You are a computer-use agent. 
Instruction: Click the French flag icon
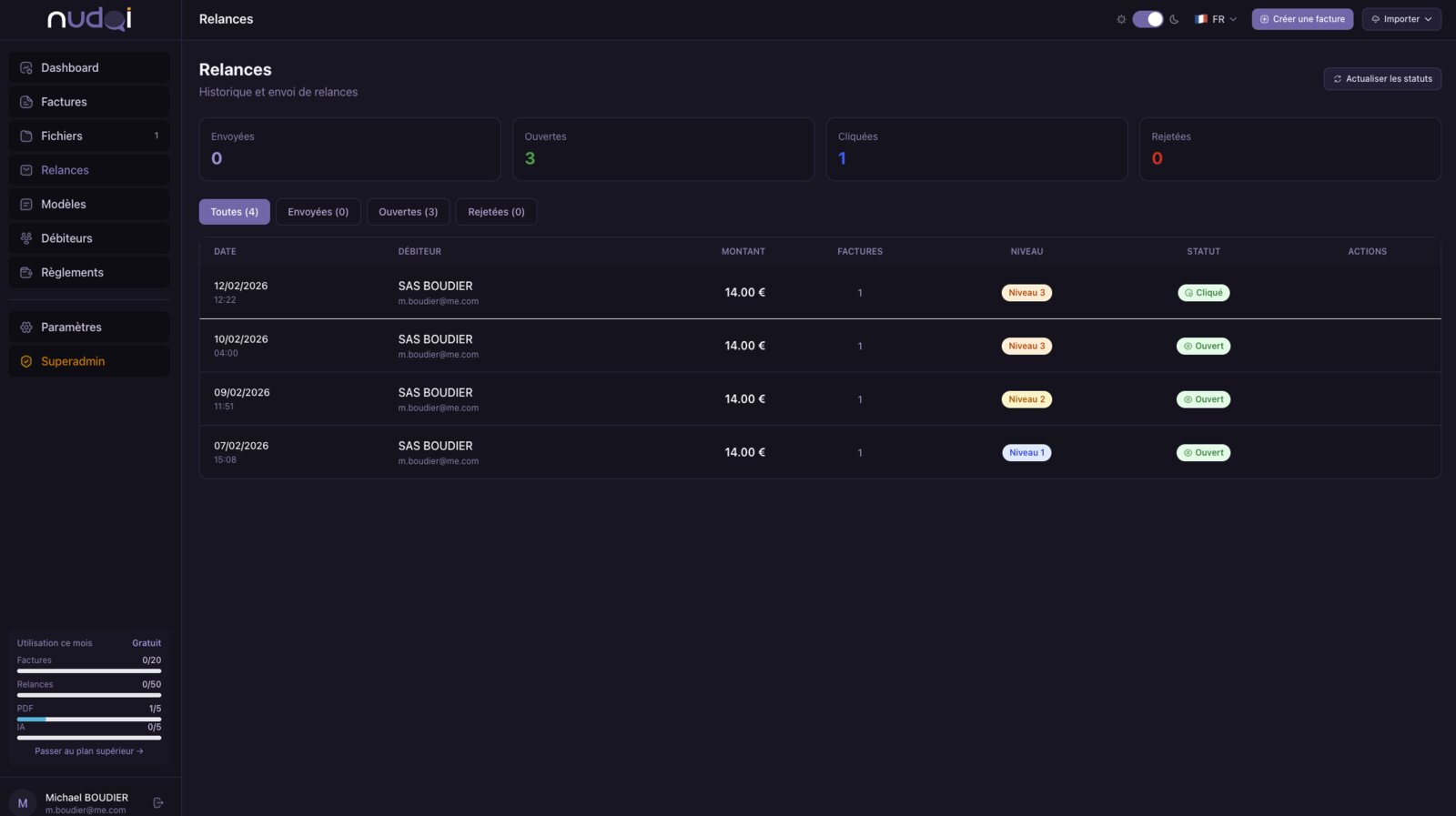tap(1201, 19)
